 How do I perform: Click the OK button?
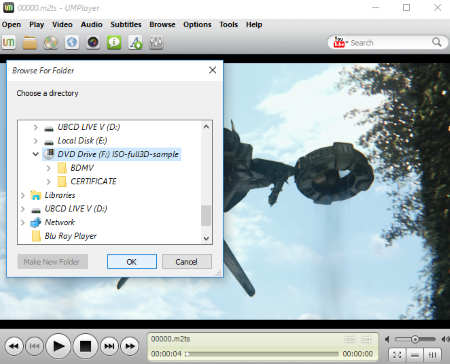pyautogui.click(x=132, y=262)
